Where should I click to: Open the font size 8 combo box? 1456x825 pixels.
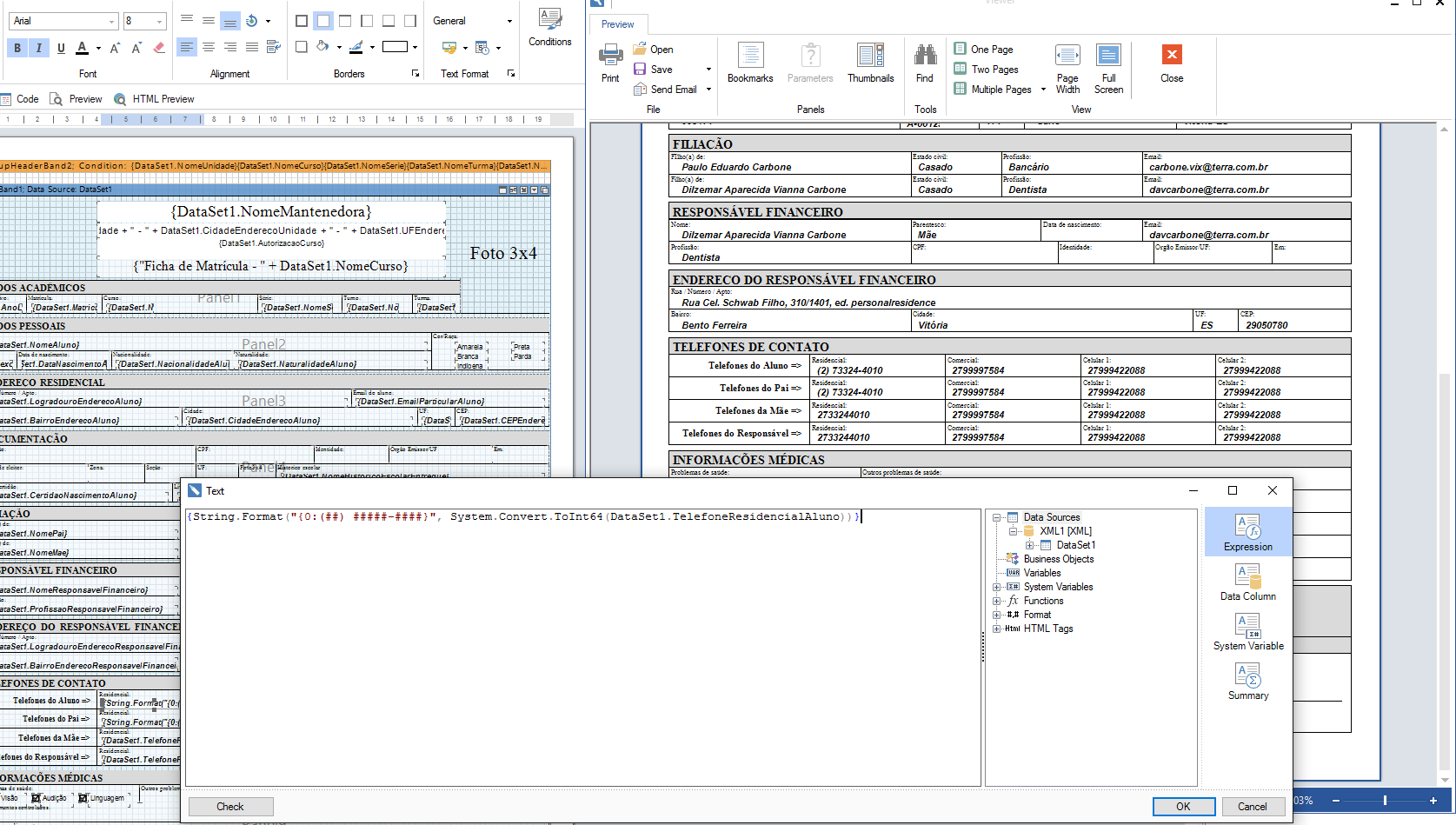pos(144,21)
